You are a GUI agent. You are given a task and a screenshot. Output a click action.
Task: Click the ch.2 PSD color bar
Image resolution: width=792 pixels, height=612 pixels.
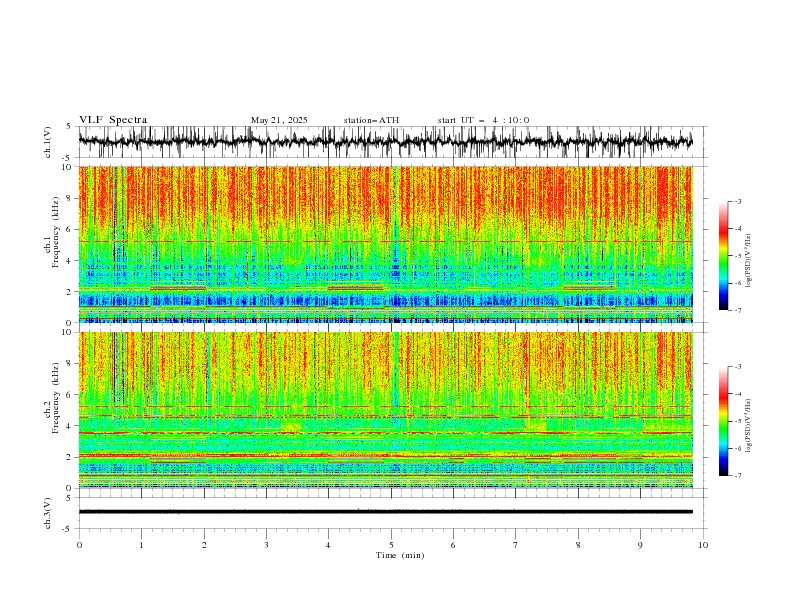click(x=723, y=421)
